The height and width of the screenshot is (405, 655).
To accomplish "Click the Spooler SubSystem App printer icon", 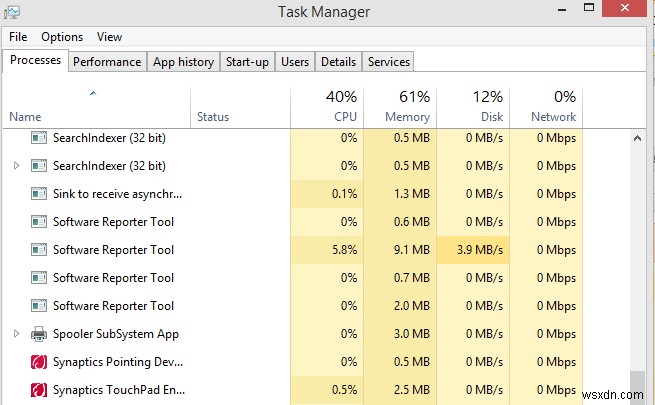I will click(x=39, y=334).
